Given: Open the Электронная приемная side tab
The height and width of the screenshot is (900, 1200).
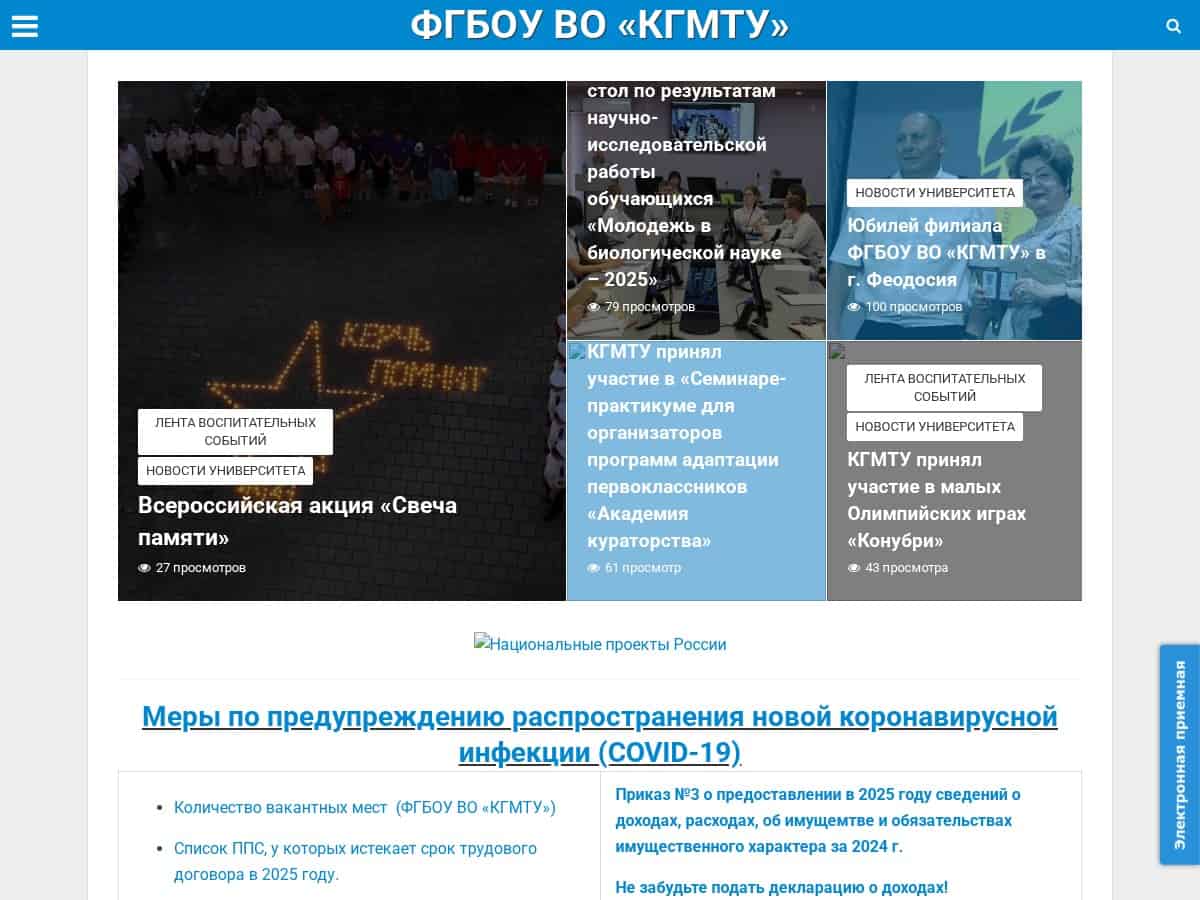Looking at the screenshot, I should pos(1180,755).
